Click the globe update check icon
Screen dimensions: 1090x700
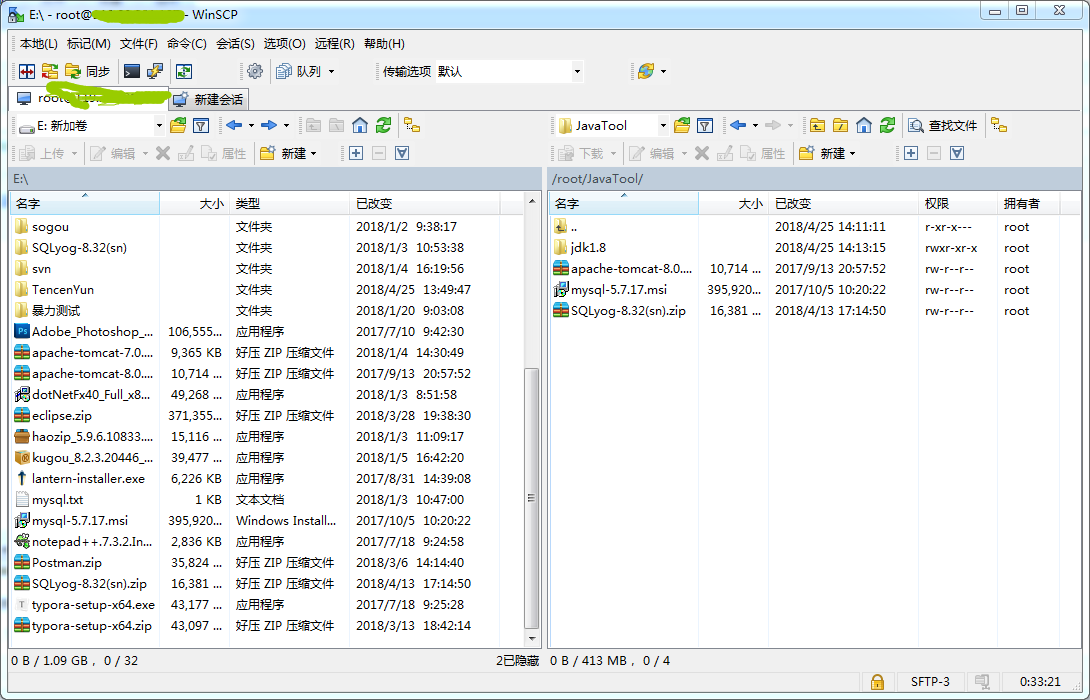(x=646, y=71)
